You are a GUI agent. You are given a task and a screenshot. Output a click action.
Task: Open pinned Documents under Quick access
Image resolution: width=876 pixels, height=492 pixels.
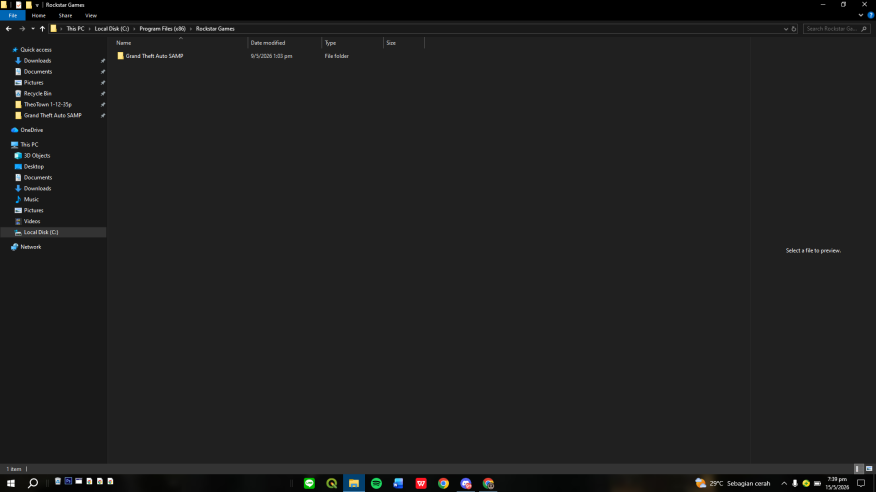38,71
